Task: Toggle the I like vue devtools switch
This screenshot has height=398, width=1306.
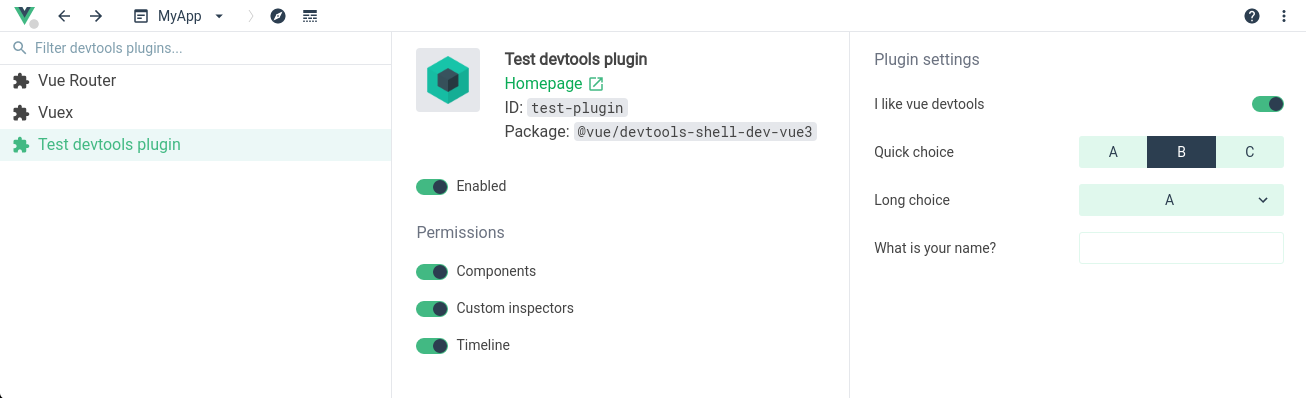Action: click(1268, 104)
